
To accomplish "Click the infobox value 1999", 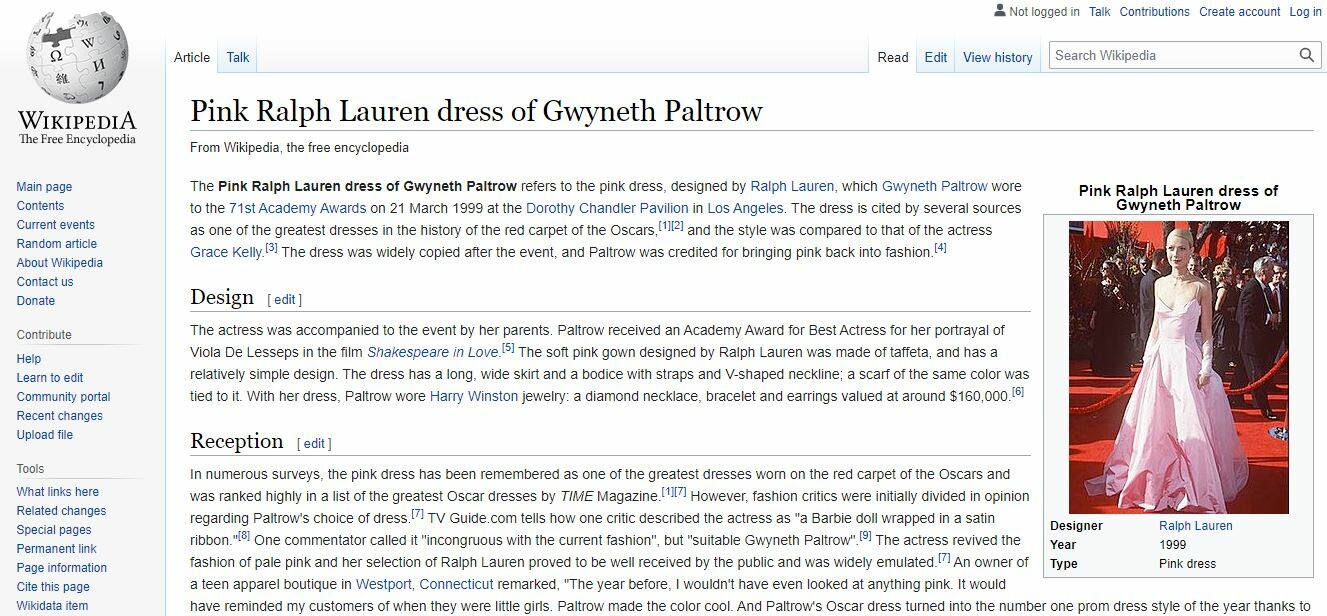I will 1173,545.
